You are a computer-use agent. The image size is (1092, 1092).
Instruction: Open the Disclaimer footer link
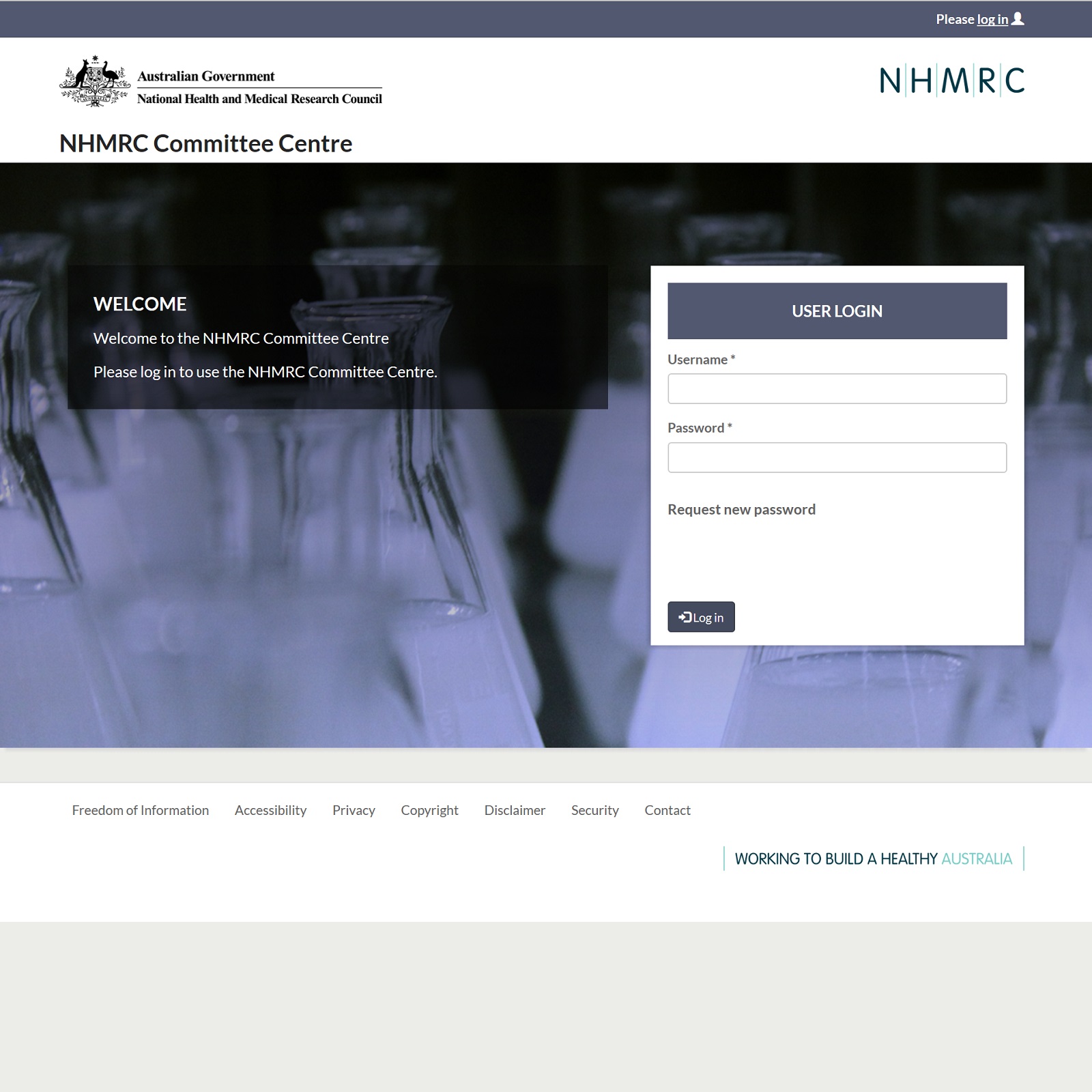click(x=515, y=810)
